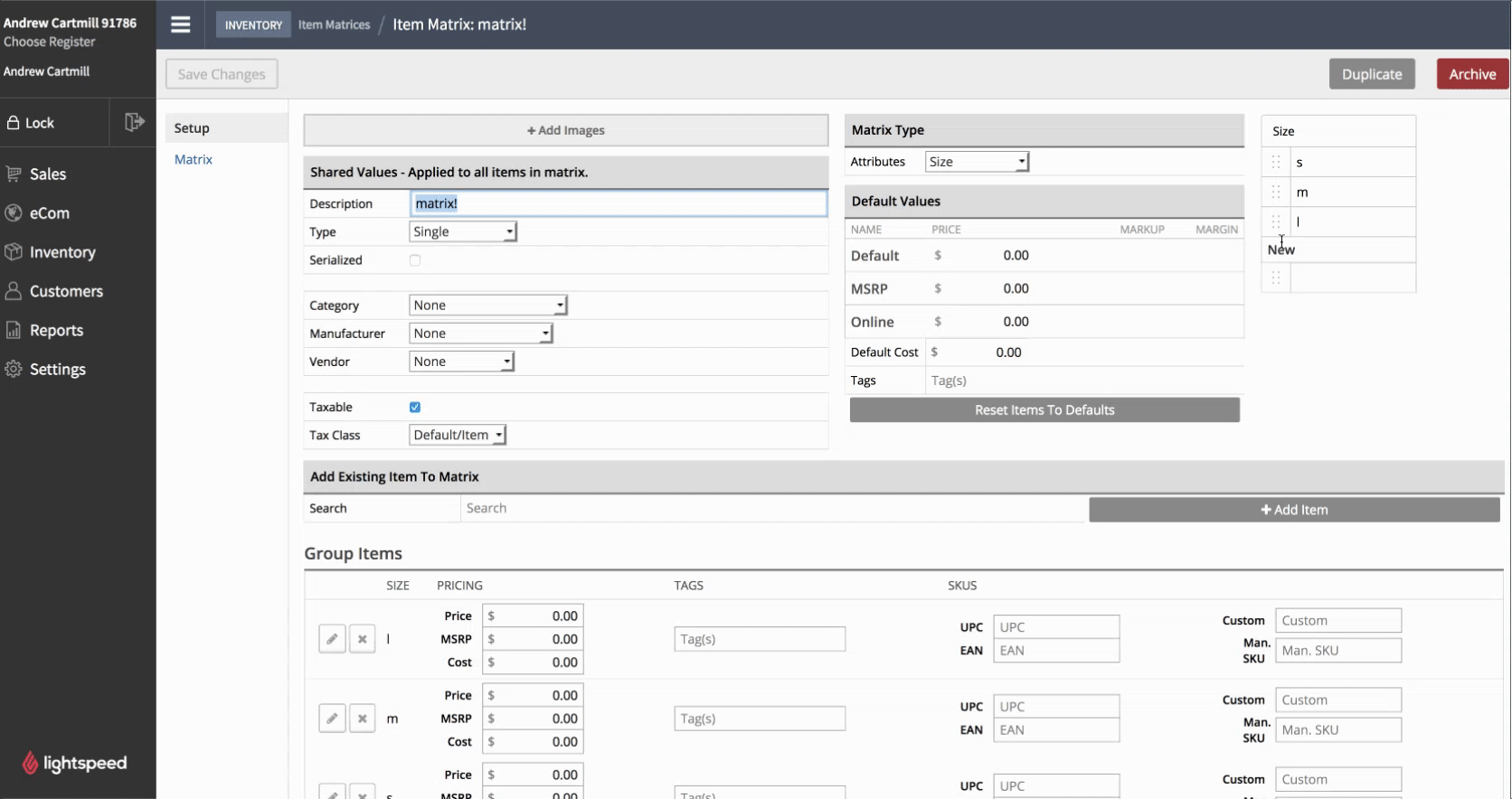
Task: Open the Type dropdown set to Single
Action: (463, 231)
